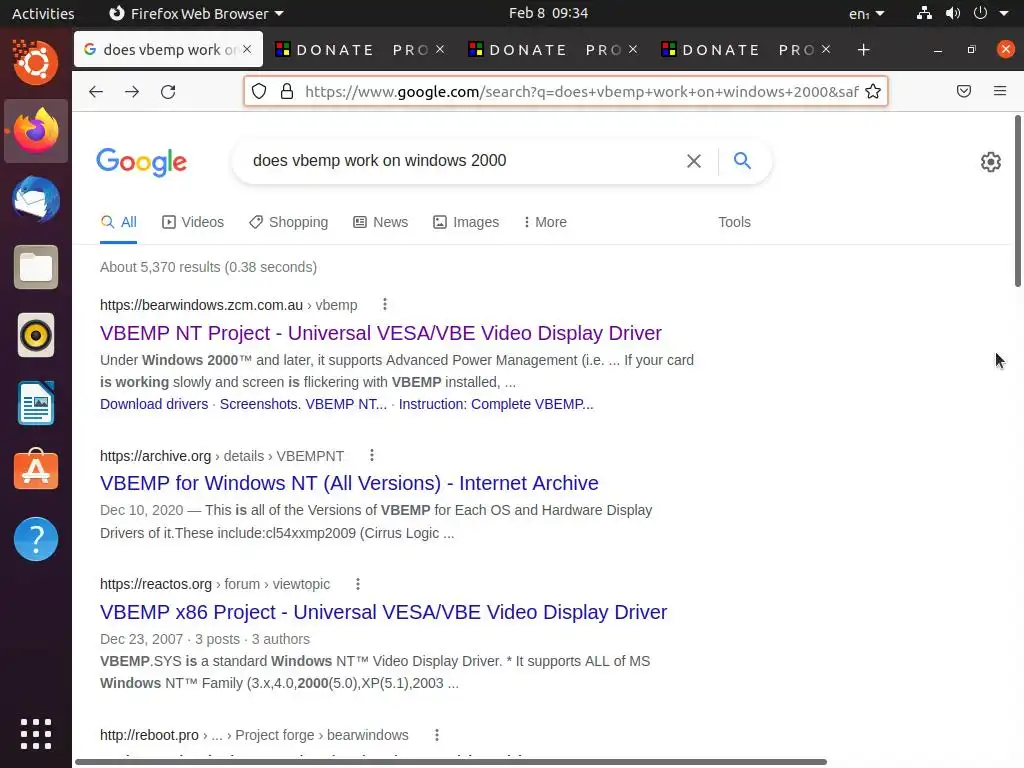Submit search with magnifier icon

pyautogui.click(x=742, y=161)
